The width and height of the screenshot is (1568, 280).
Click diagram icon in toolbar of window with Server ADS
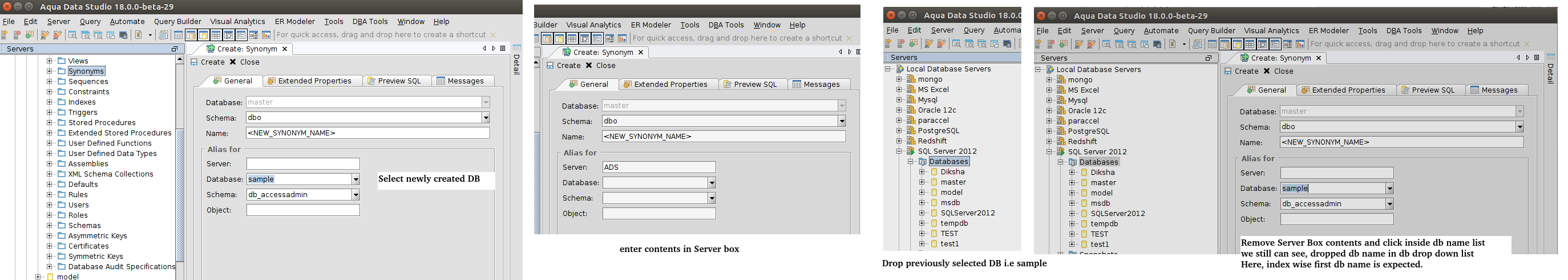pyautogui.click(x=609, y=38)
